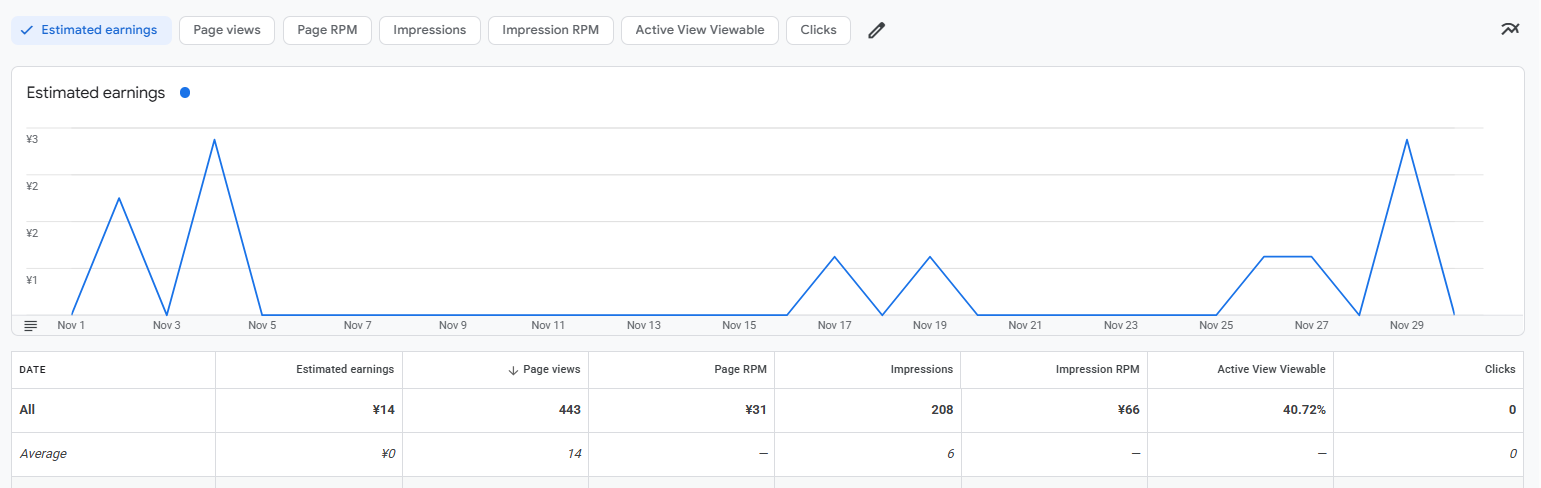Click the blue Estimated earnings legend dot
The height and width of the screenshot is (488, 1541).
[x=185, y=93]
